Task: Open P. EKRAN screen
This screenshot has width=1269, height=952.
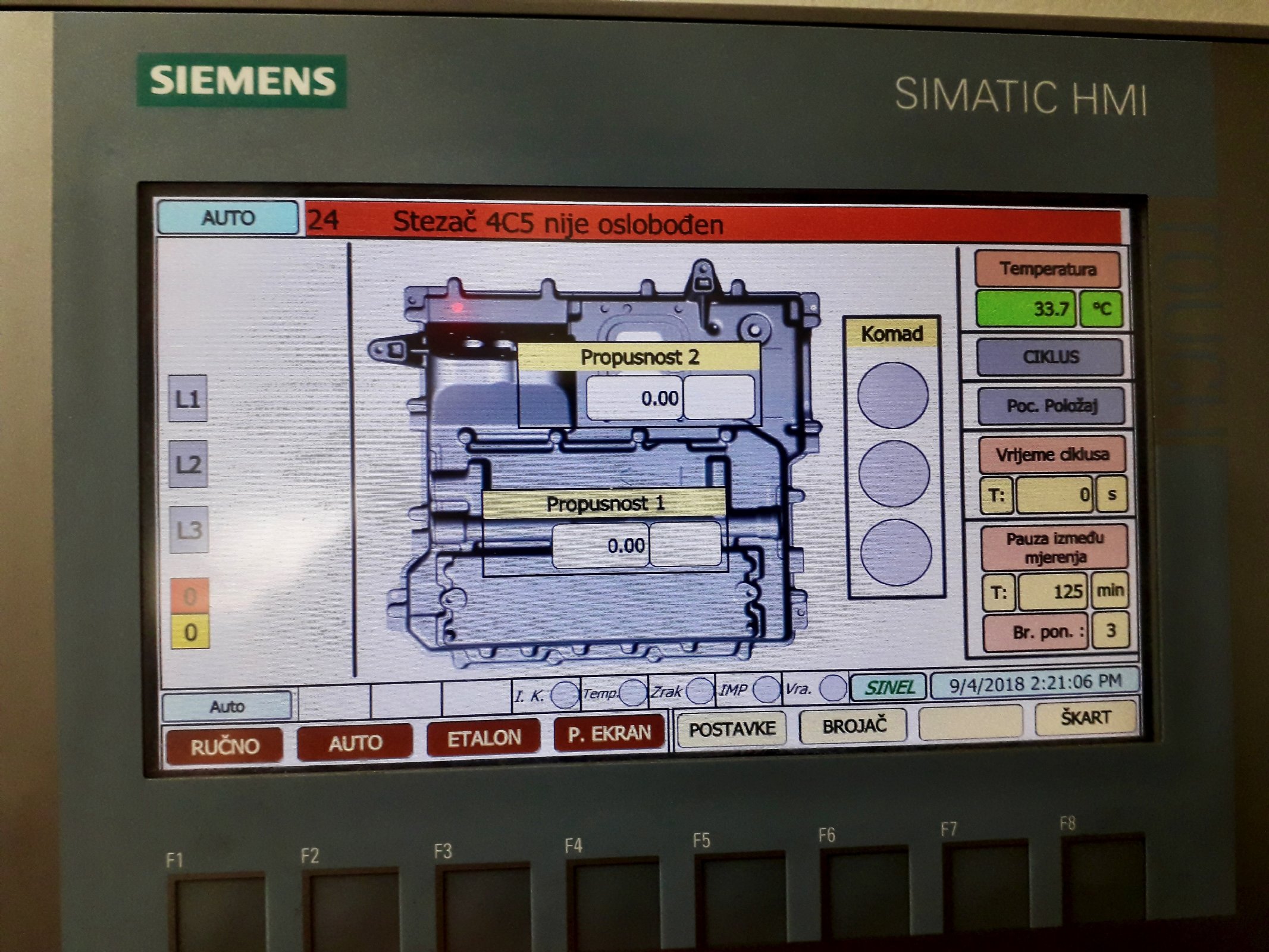Action: [609, 734]
